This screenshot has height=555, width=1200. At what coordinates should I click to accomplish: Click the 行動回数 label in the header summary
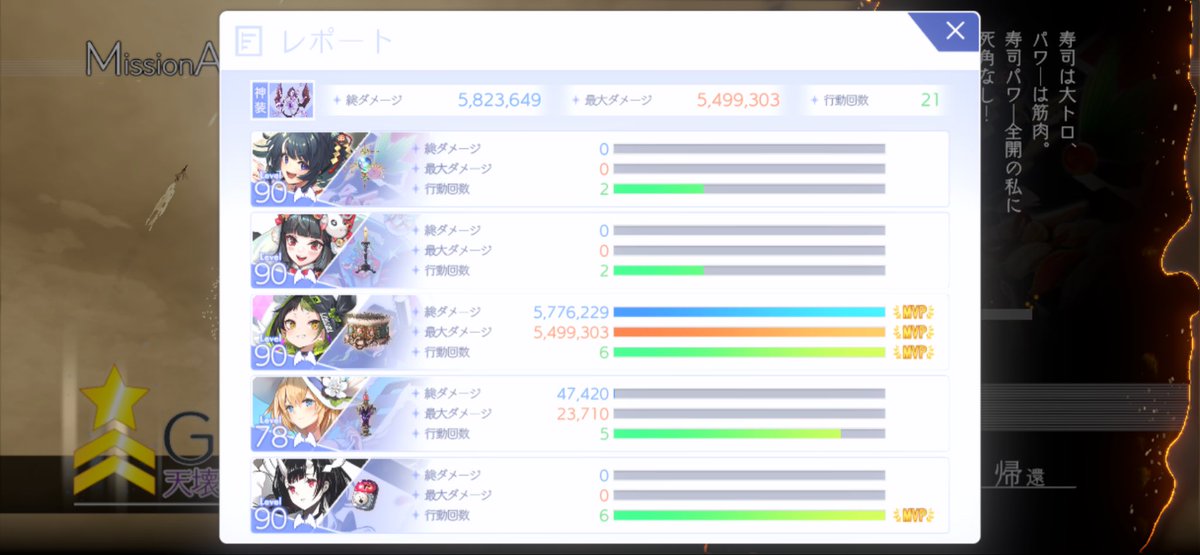[x=847, y=100]
